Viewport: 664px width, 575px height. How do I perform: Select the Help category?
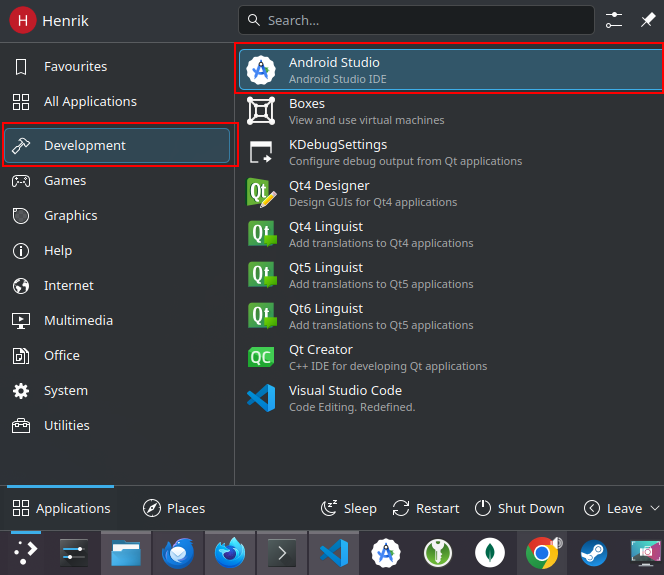click(x=117, y=251)
